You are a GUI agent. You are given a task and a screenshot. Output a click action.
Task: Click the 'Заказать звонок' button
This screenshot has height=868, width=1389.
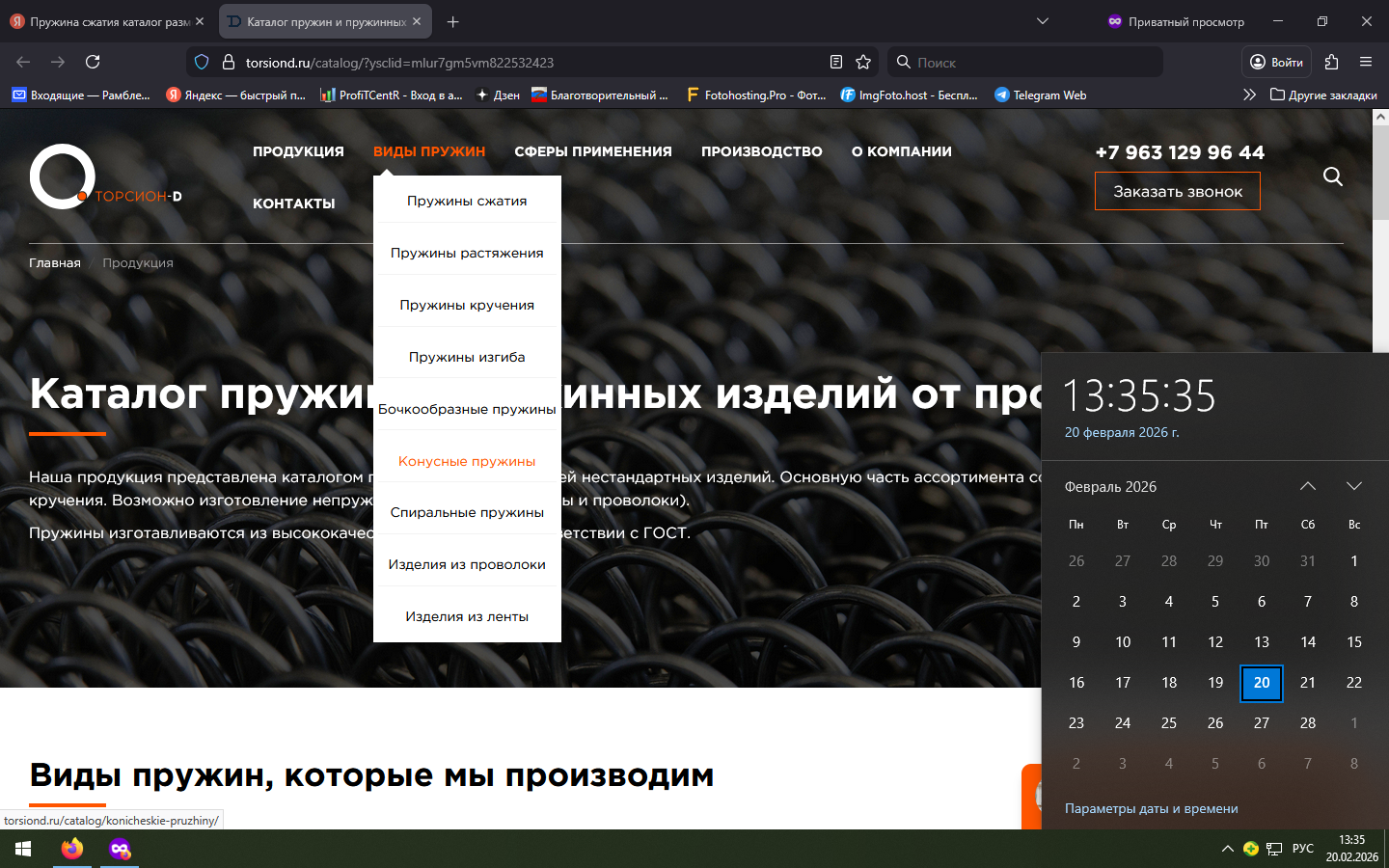[x=1177, y=191]
